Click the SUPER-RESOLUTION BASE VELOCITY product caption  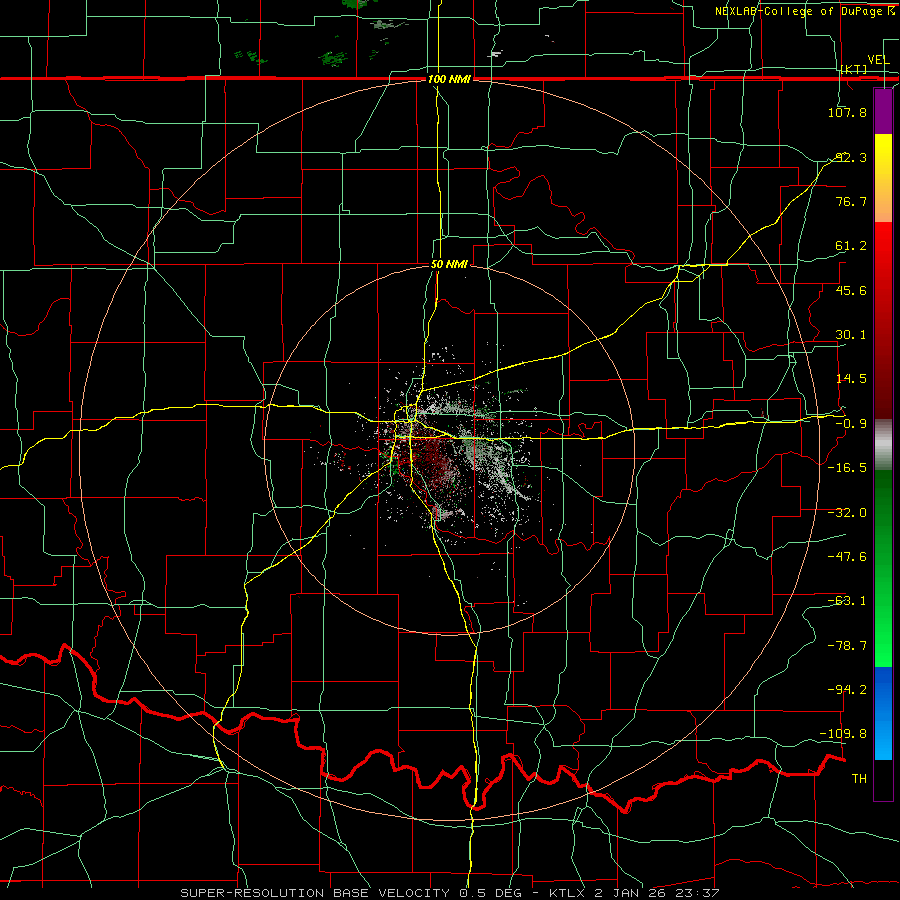pyautogui.click(x=315, y=893)
